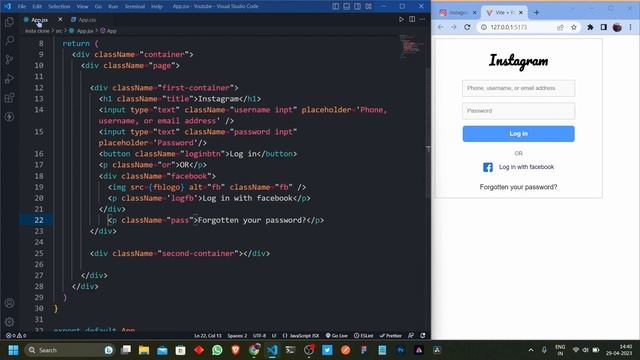Open errors and warnings in status bar

[x=16, y=336]
